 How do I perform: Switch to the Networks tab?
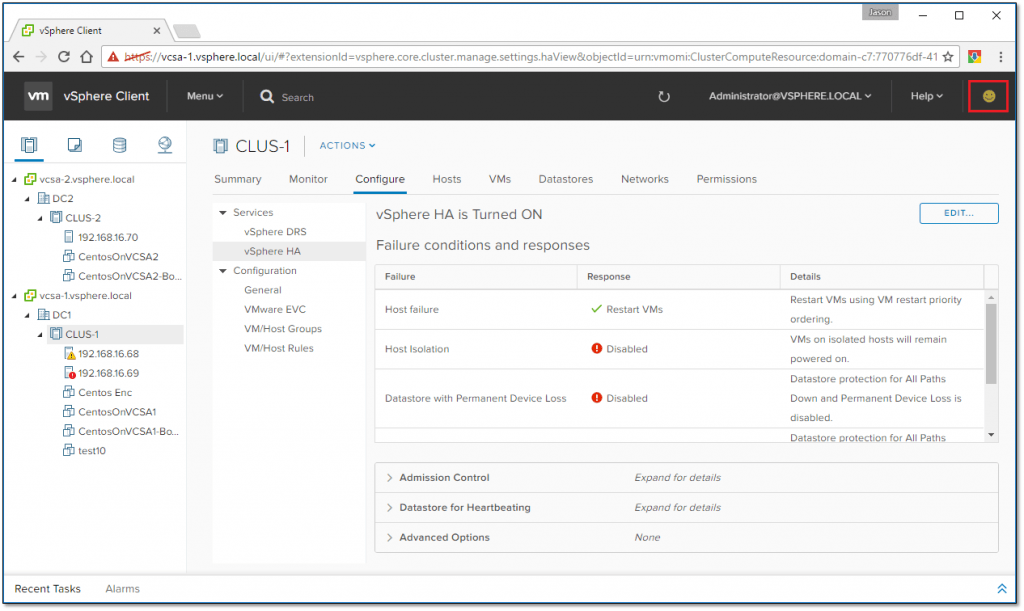pos(645,180)
